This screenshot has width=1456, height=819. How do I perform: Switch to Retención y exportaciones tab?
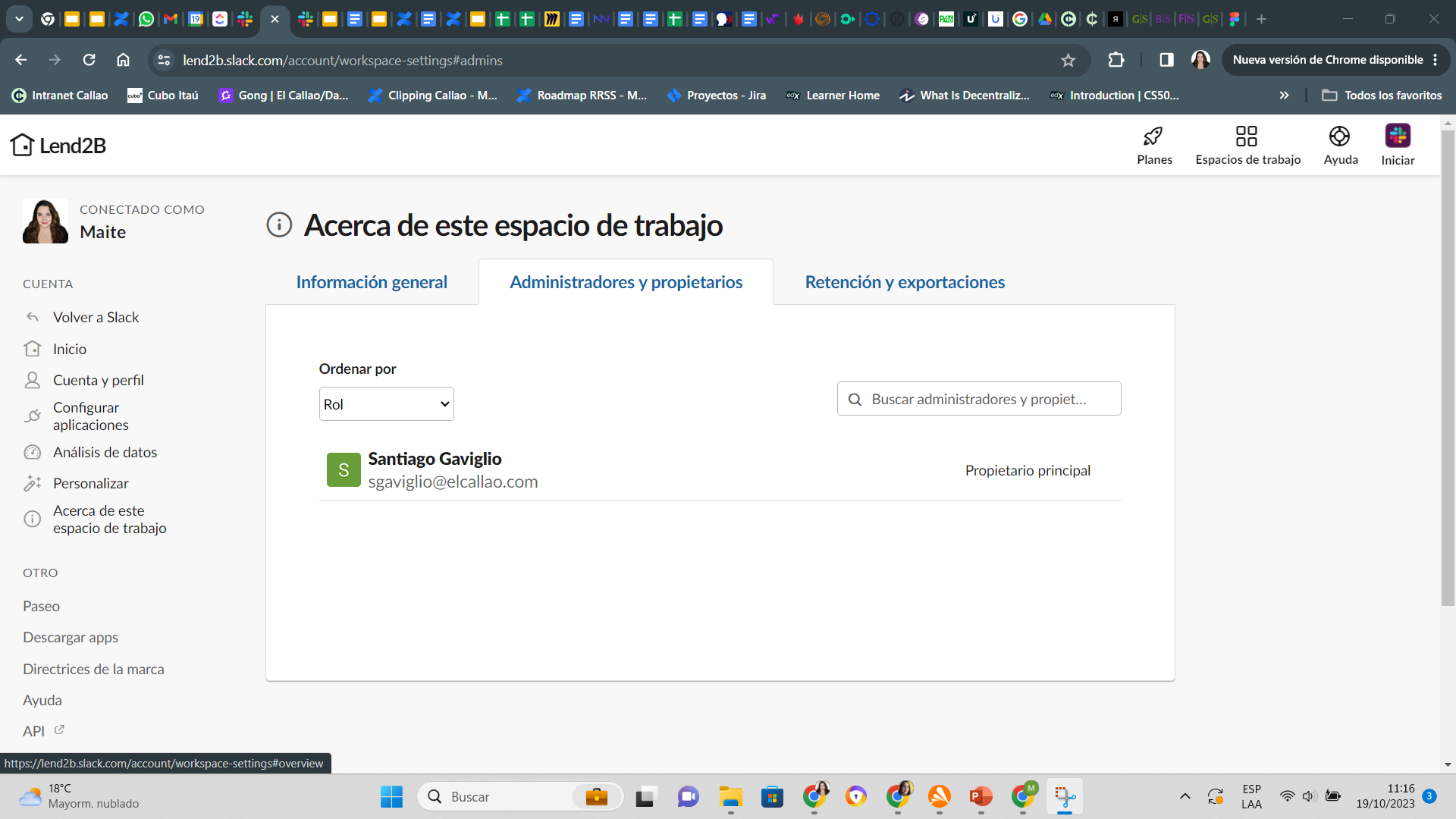(905, 282)
